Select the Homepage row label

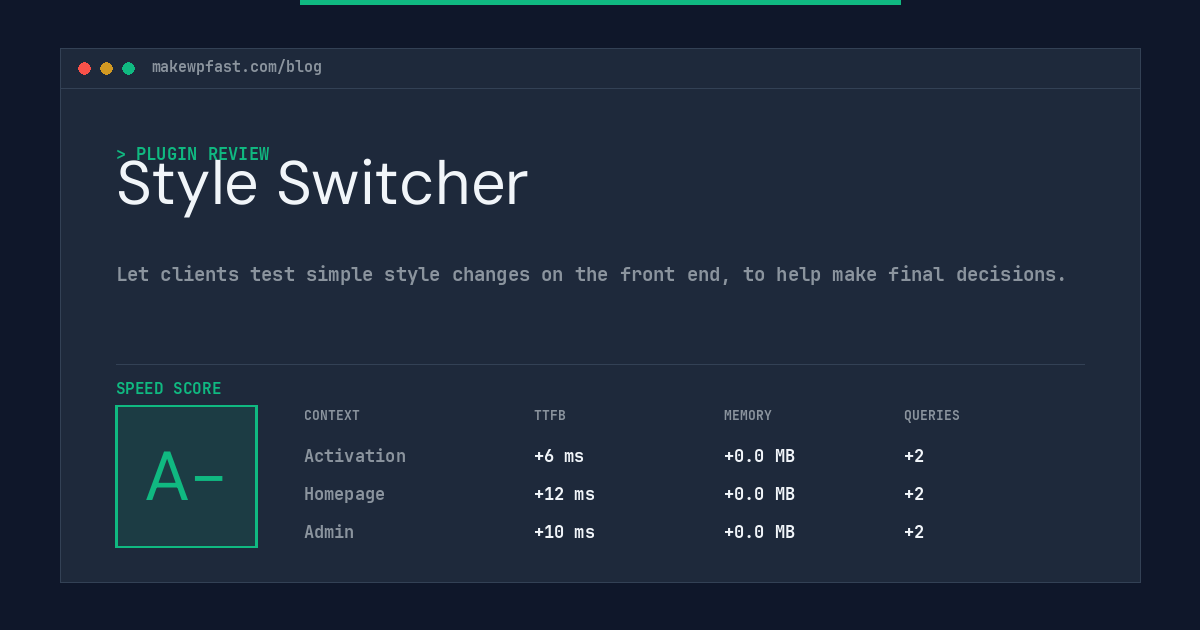point(344,494)
